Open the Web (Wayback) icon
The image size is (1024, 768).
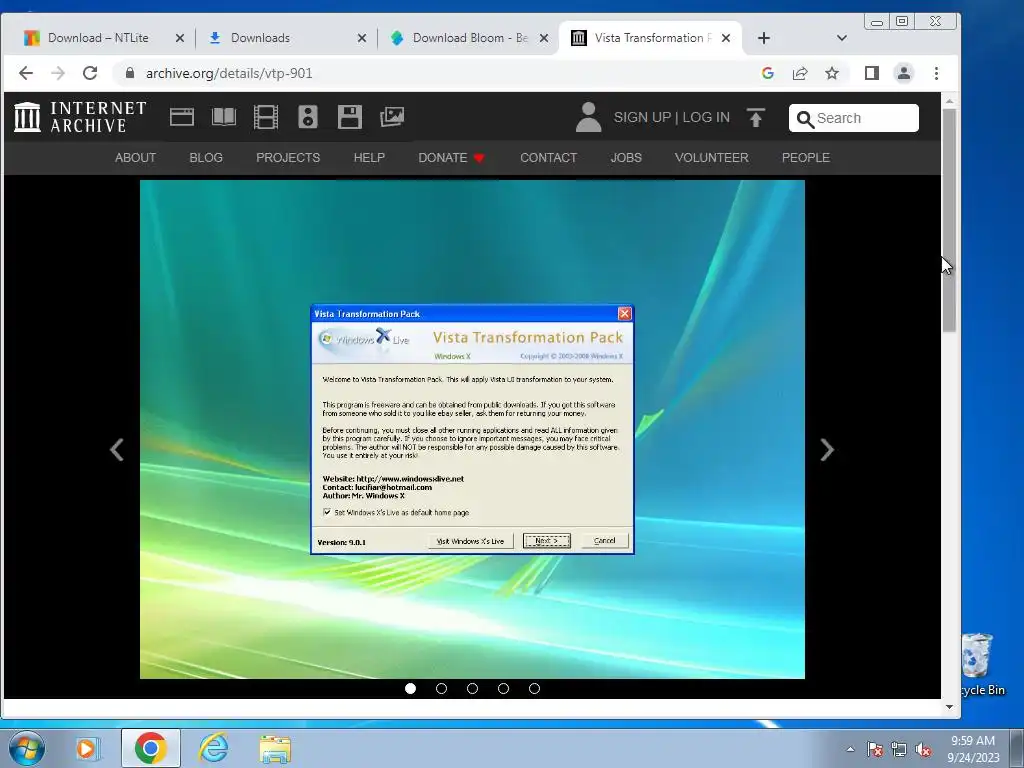pos(182,117)
